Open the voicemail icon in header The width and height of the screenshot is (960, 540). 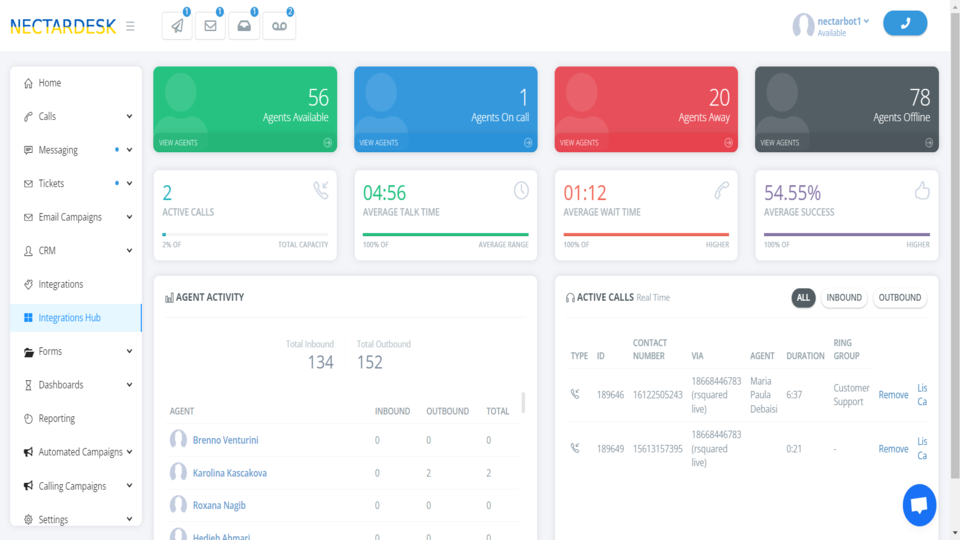pos(279,26)
